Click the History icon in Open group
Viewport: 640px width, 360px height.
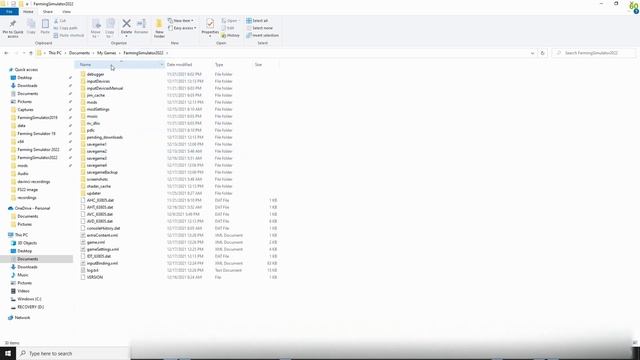click(224, 36)
